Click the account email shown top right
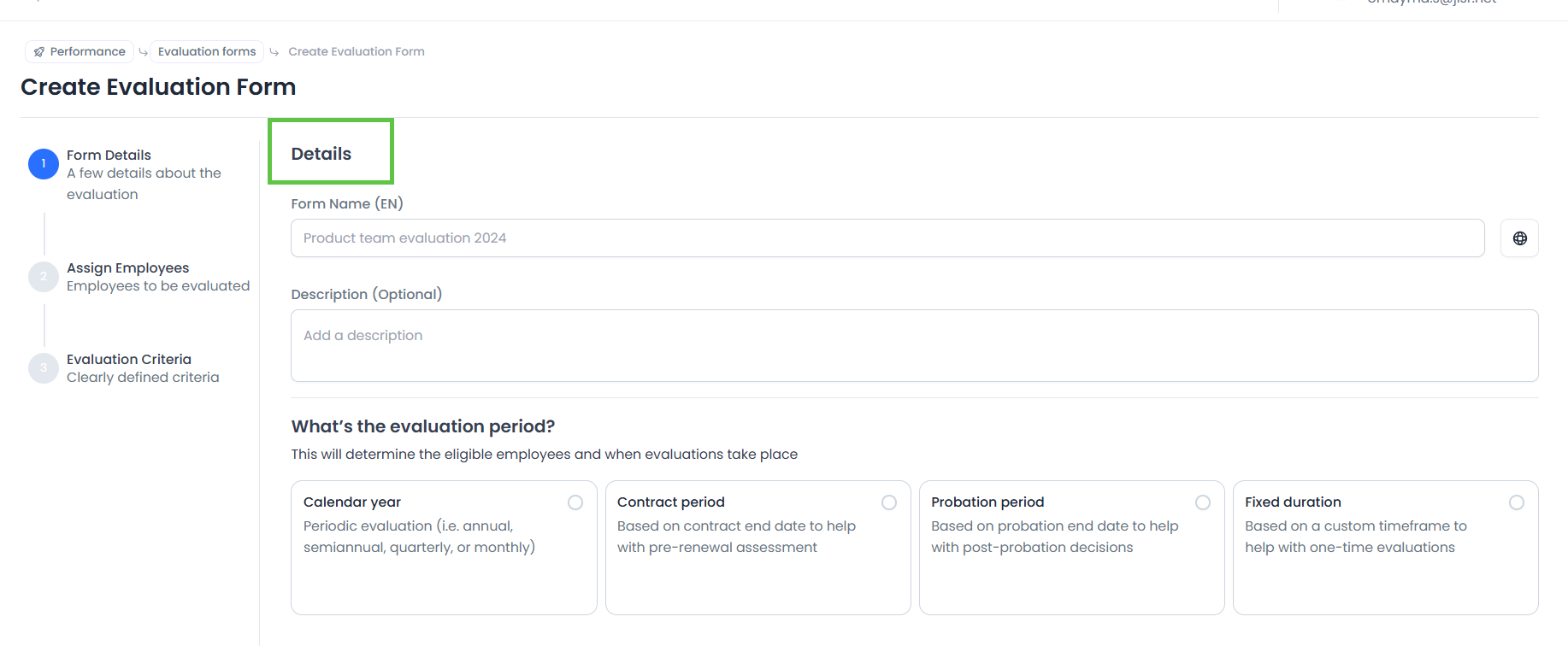This screenshot has width=1568, height=646. pos(1431,3)
